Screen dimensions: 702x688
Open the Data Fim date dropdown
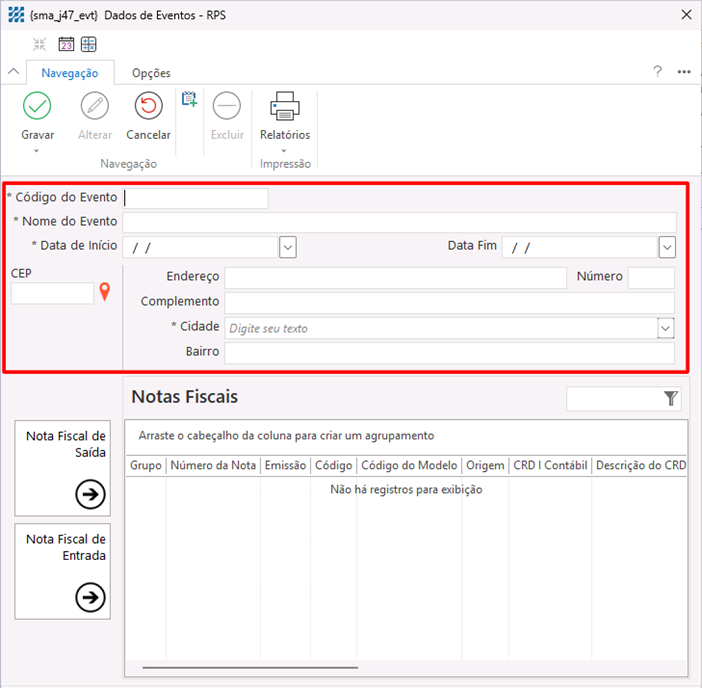(667, 247)
